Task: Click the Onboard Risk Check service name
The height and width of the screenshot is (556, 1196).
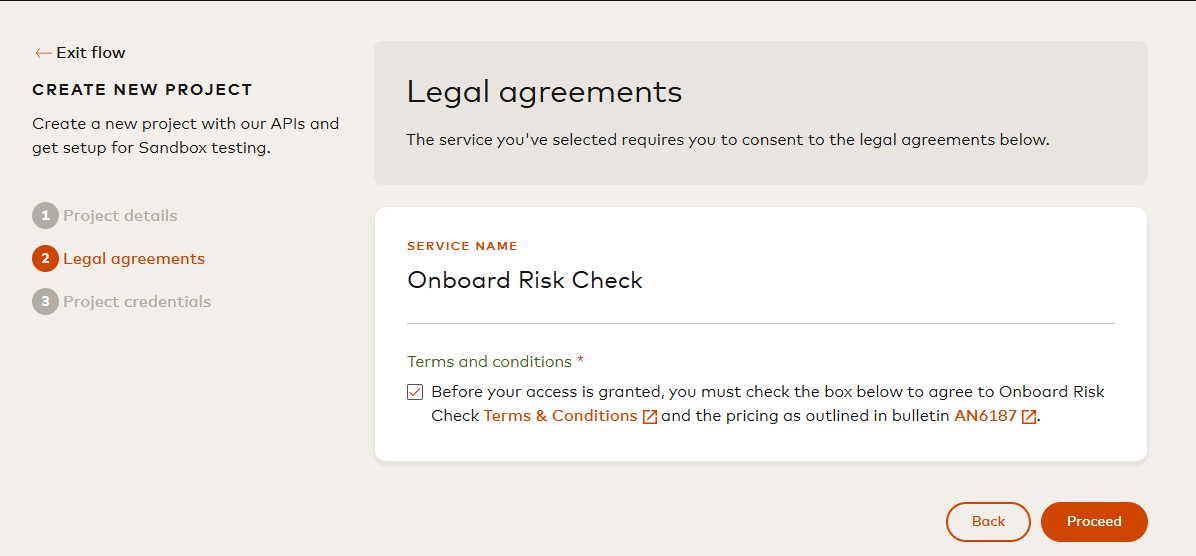Action: (x=525, y=280)
